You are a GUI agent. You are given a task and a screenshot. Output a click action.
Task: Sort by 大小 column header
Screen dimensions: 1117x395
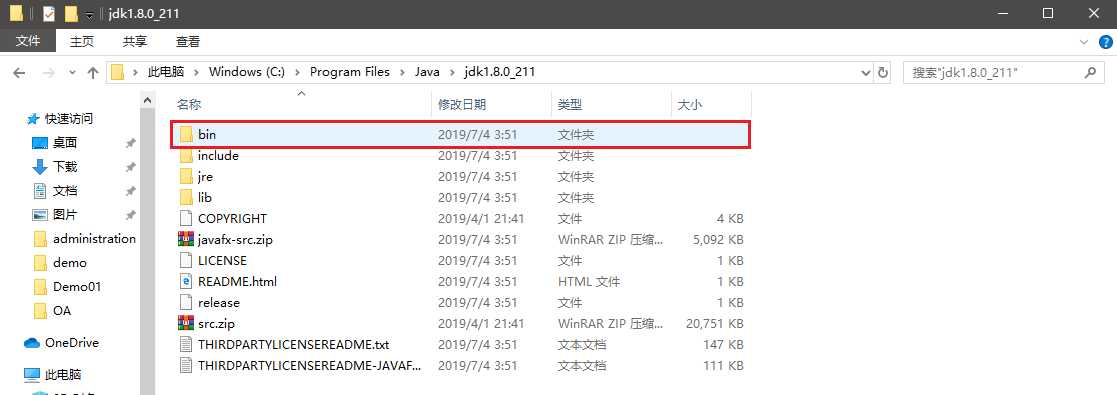(689, 105)
